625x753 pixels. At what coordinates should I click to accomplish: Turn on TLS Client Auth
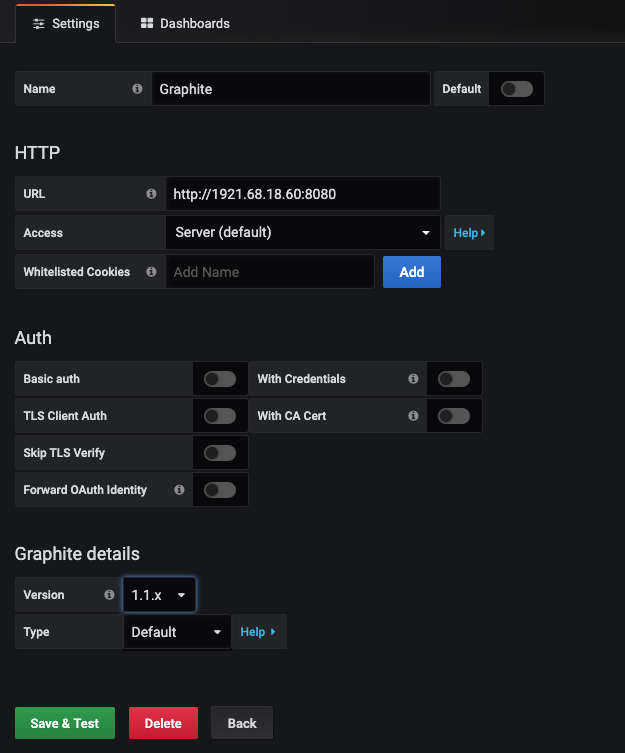[220, 416]
